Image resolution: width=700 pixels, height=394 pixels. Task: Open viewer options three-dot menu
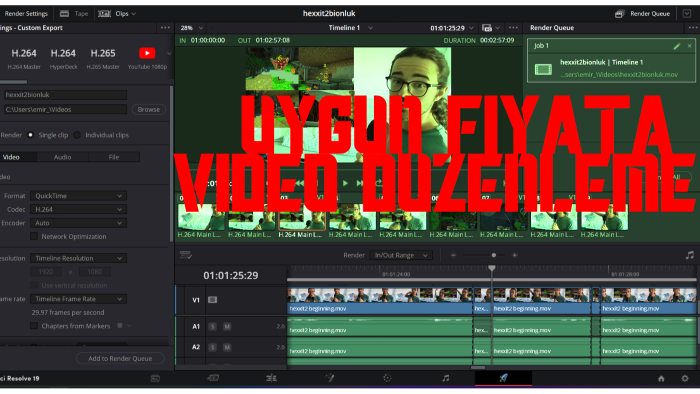point(513,28)
